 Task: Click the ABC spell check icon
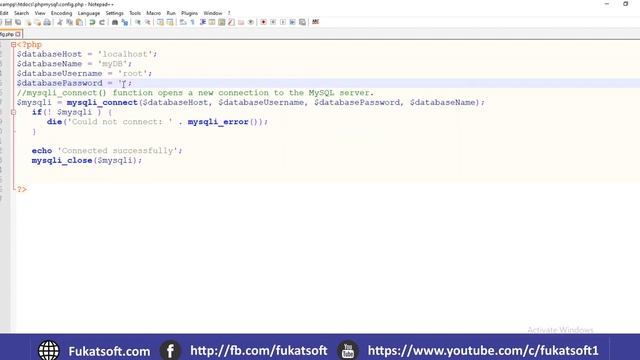click(x=316, y=22)
